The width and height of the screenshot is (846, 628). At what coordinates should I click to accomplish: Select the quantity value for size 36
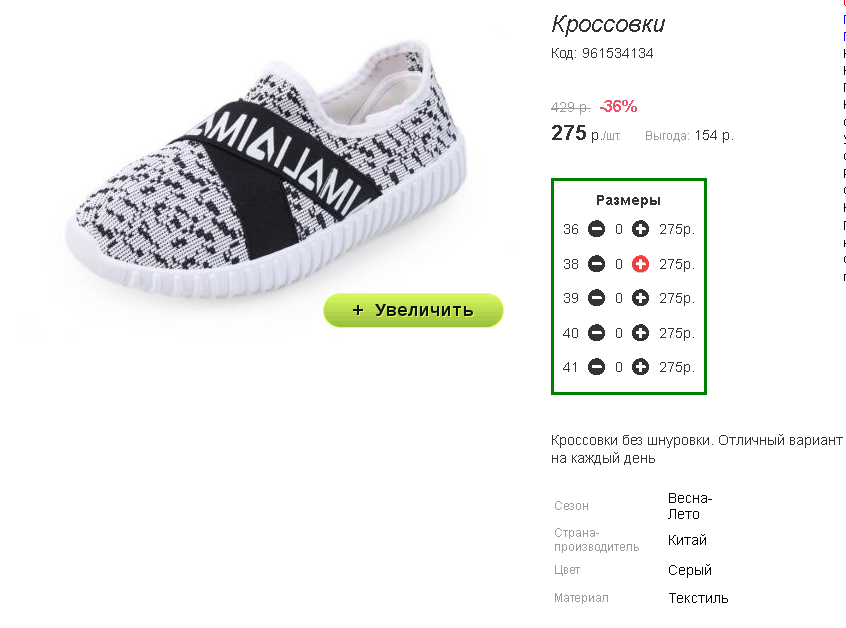pyautogui.click(x=619, y=229)
